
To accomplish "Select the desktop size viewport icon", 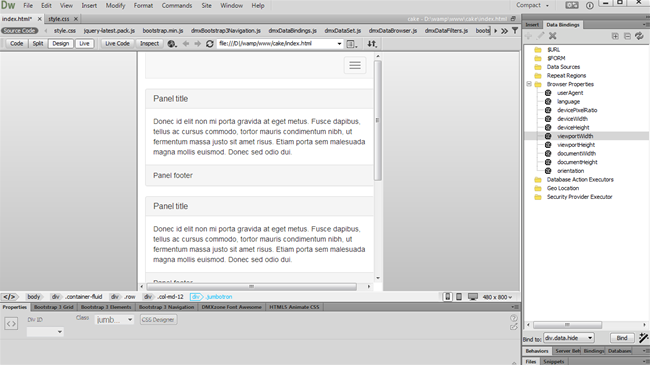I will coord(473,297).
